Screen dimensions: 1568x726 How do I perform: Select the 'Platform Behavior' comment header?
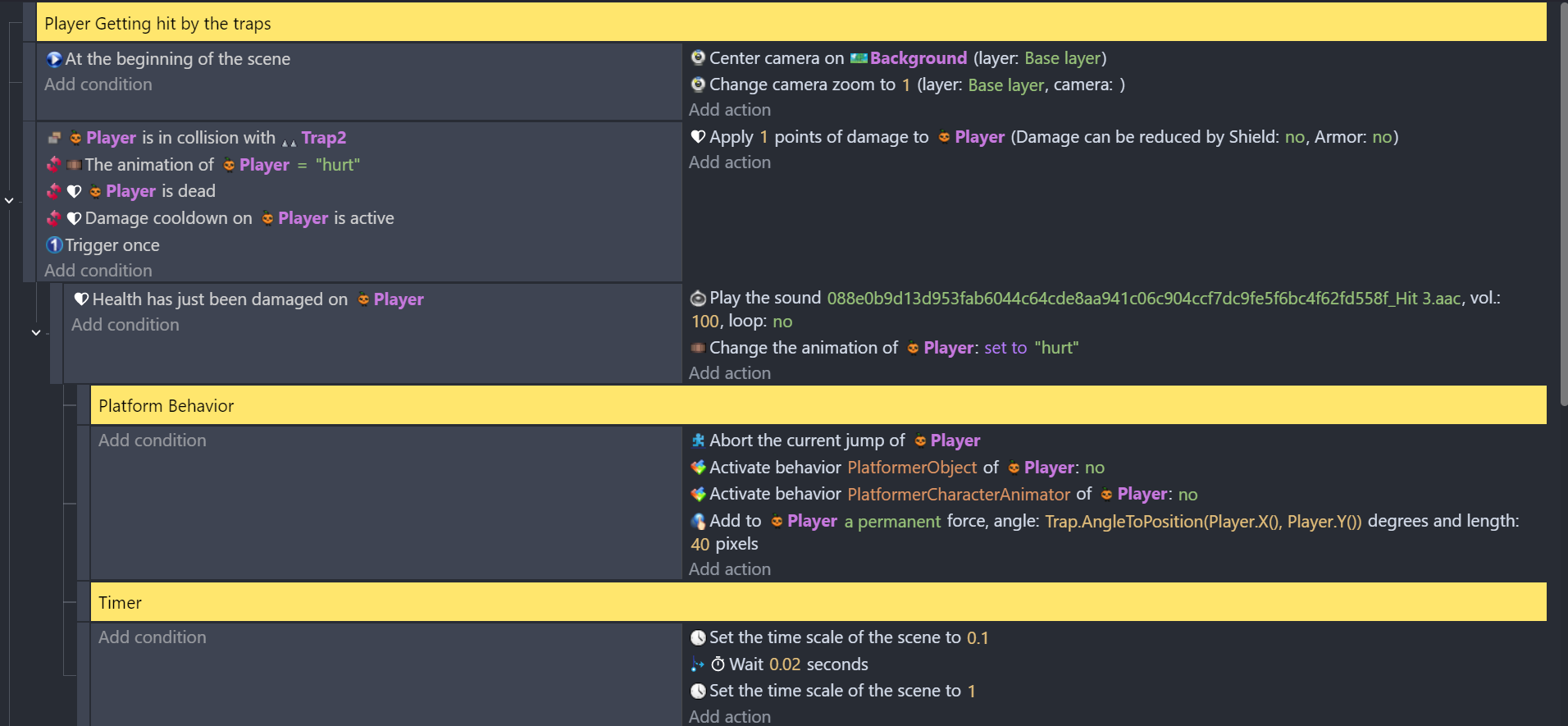[818, 405]
